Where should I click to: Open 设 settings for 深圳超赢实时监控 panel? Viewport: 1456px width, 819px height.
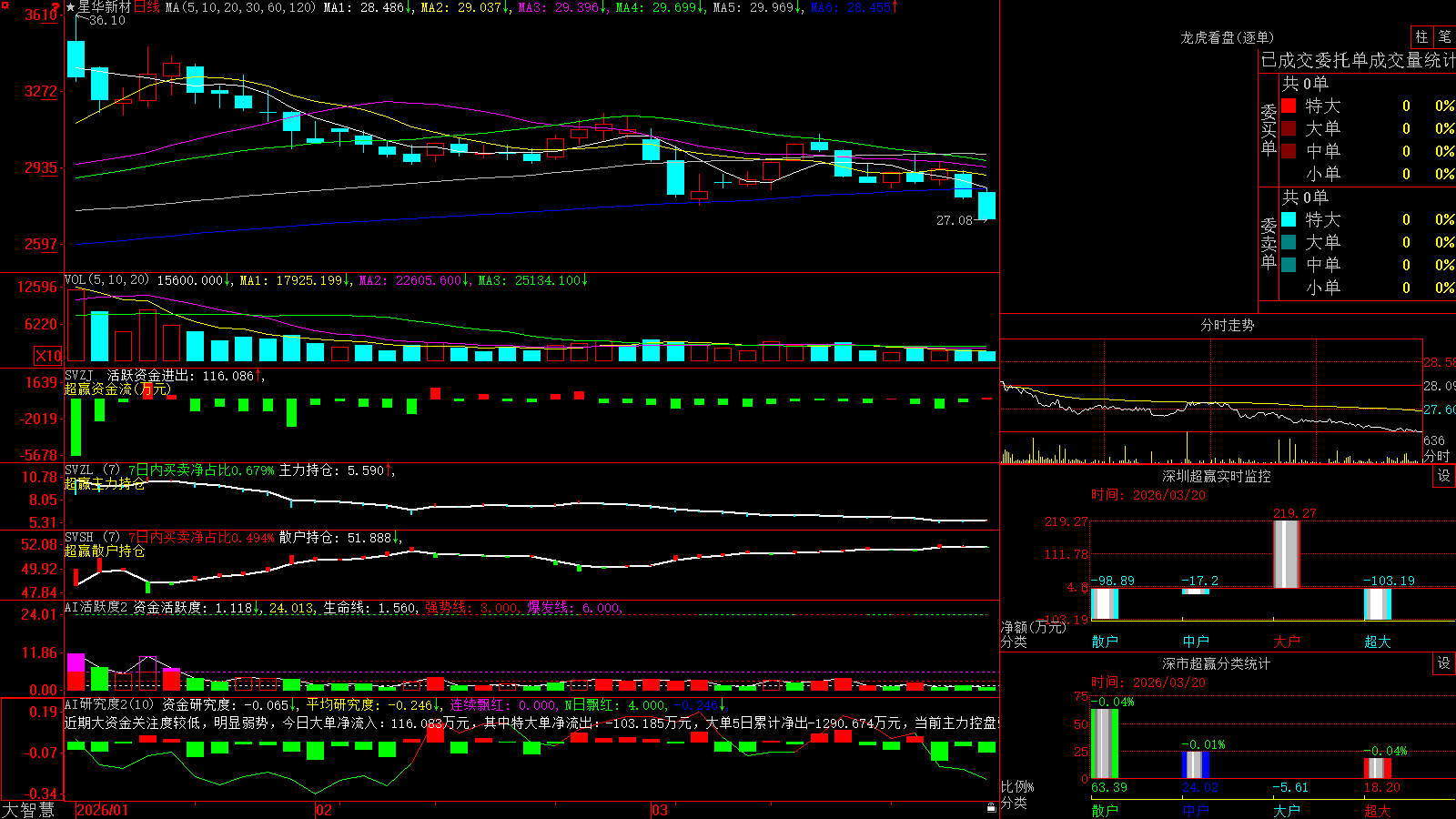pyautogui.click(x=1444, y=476)
